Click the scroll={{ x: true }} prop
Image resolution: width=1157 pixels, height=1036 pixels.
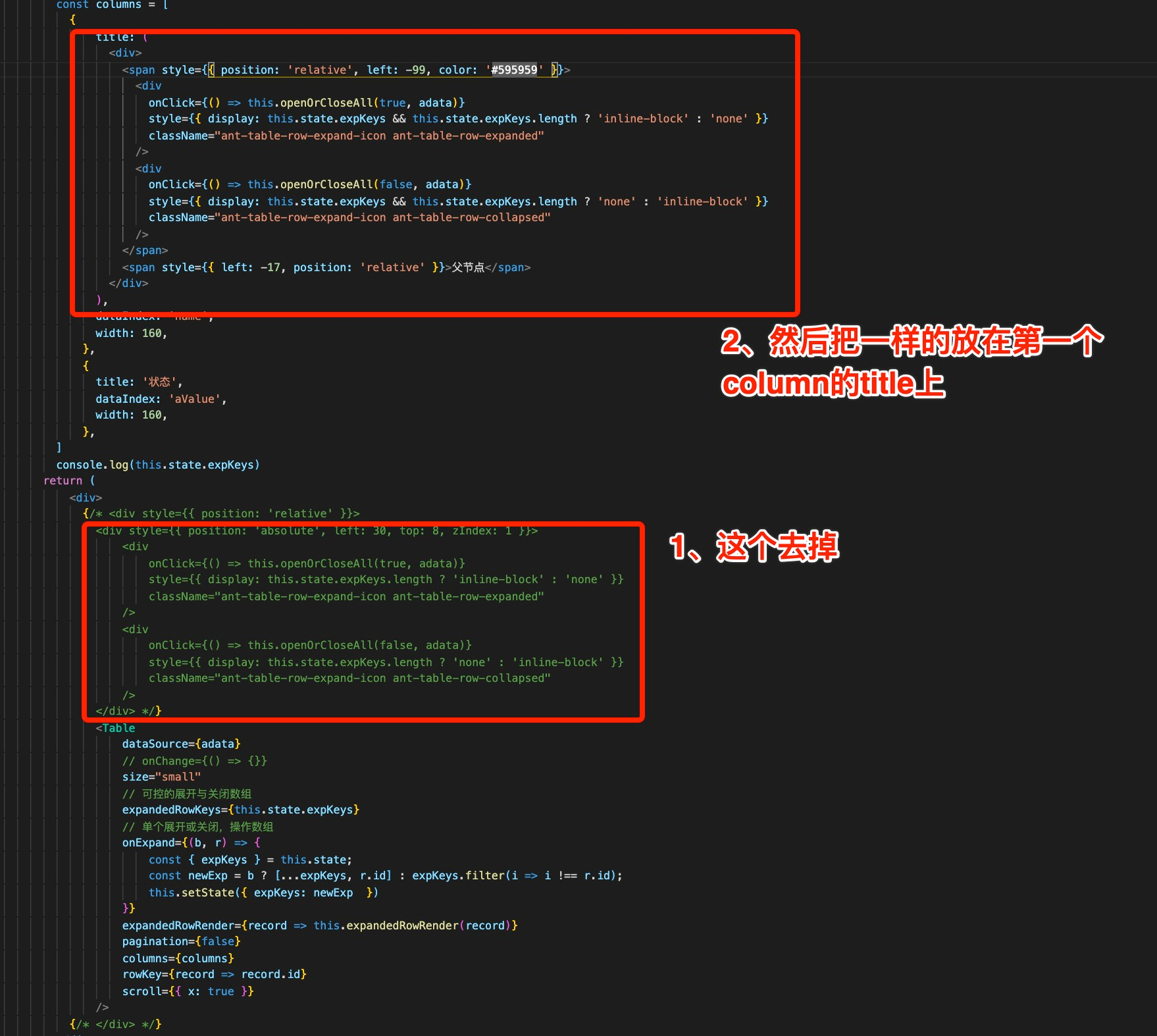point(188,991)
